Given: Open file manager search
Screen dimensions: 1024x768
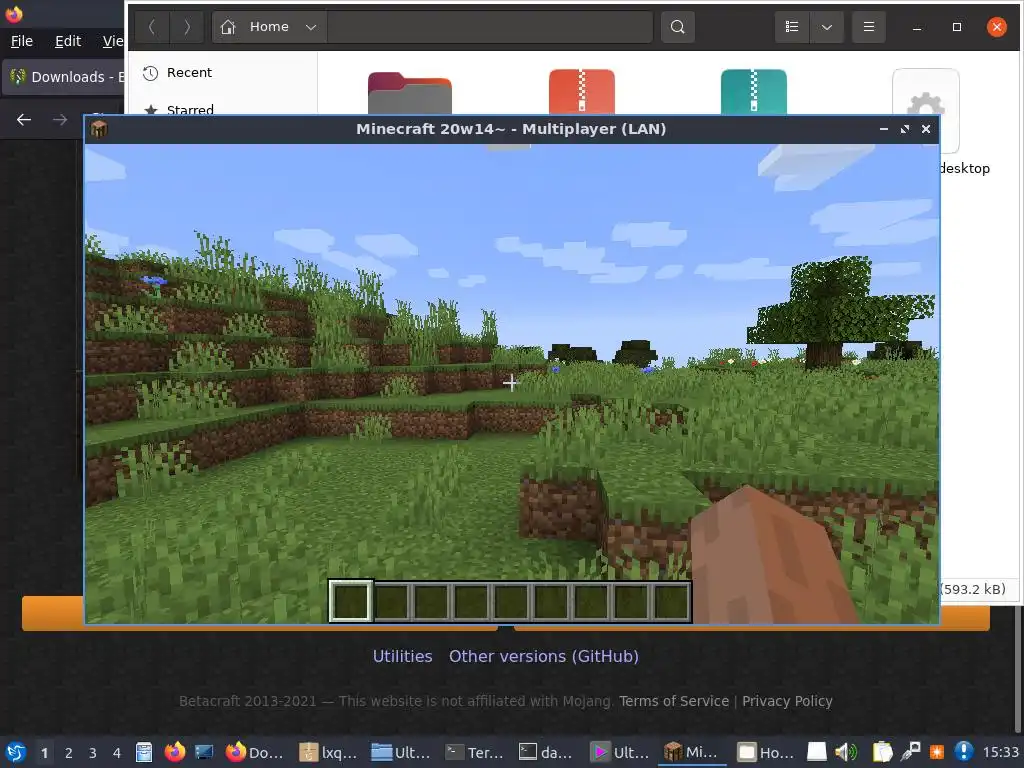Looking at the screenshot, I should (677, 27).
